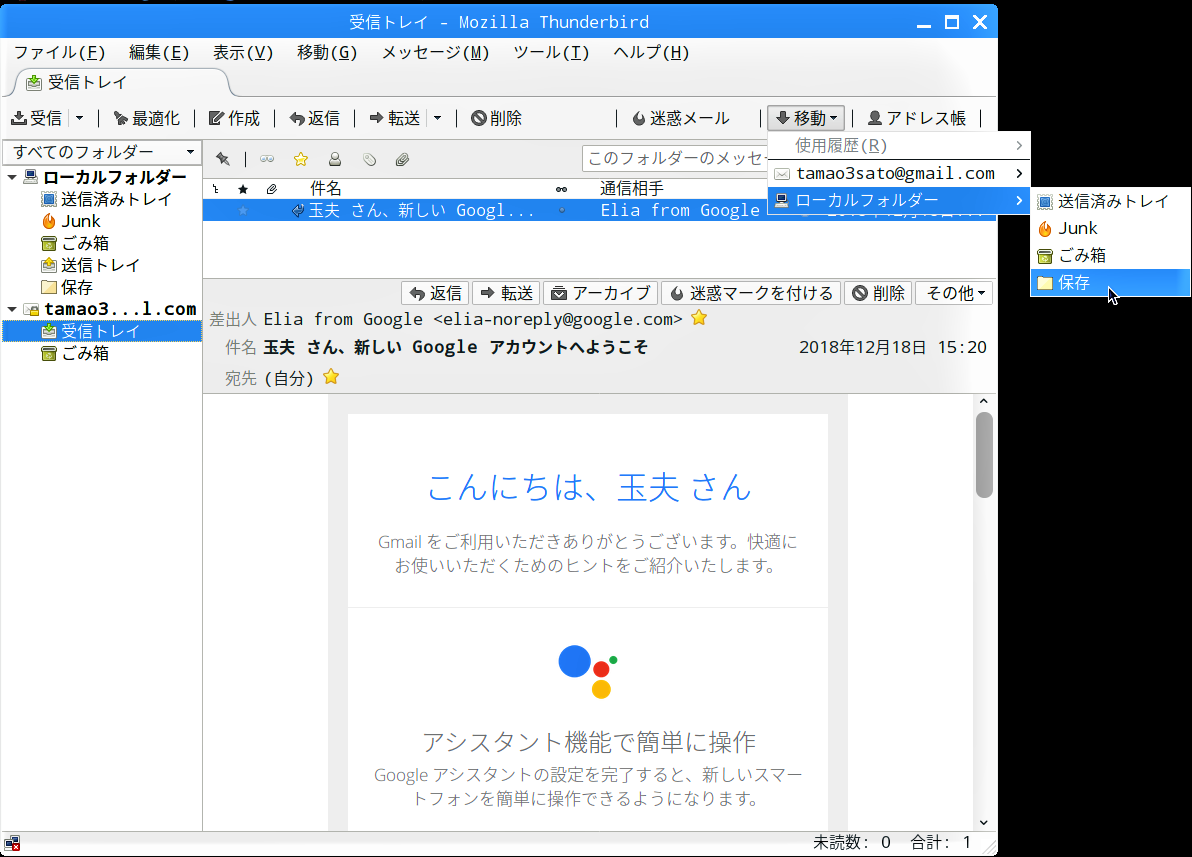Choose ごみ箱 in the move submenu
The image size is (1192, 857).
tap(1111, 256)
